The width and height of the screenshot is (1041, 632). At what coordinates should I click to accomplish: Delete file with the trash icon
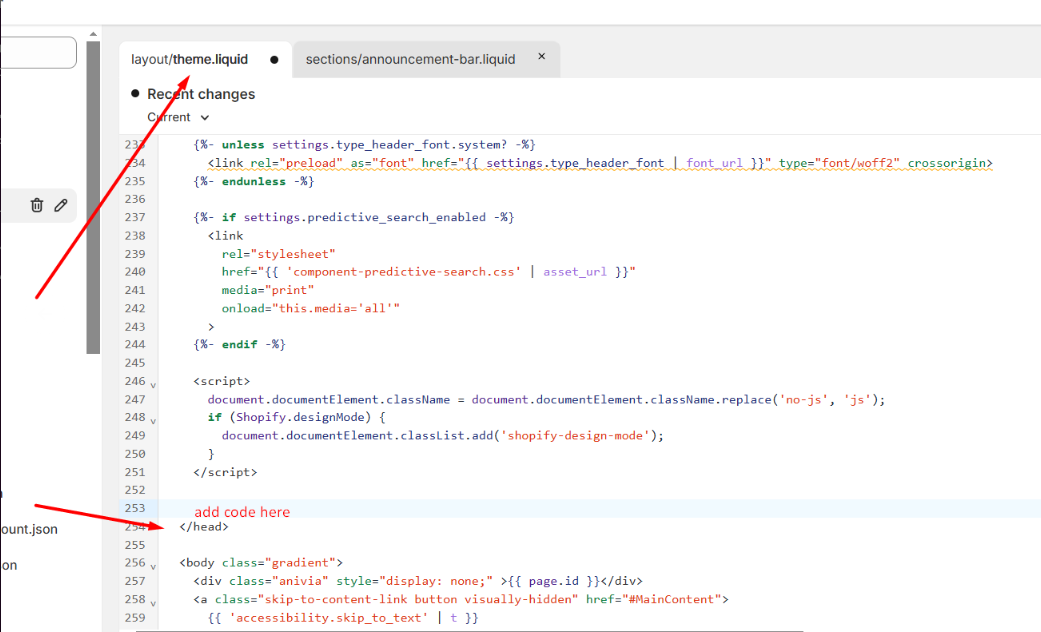(37, 205)
